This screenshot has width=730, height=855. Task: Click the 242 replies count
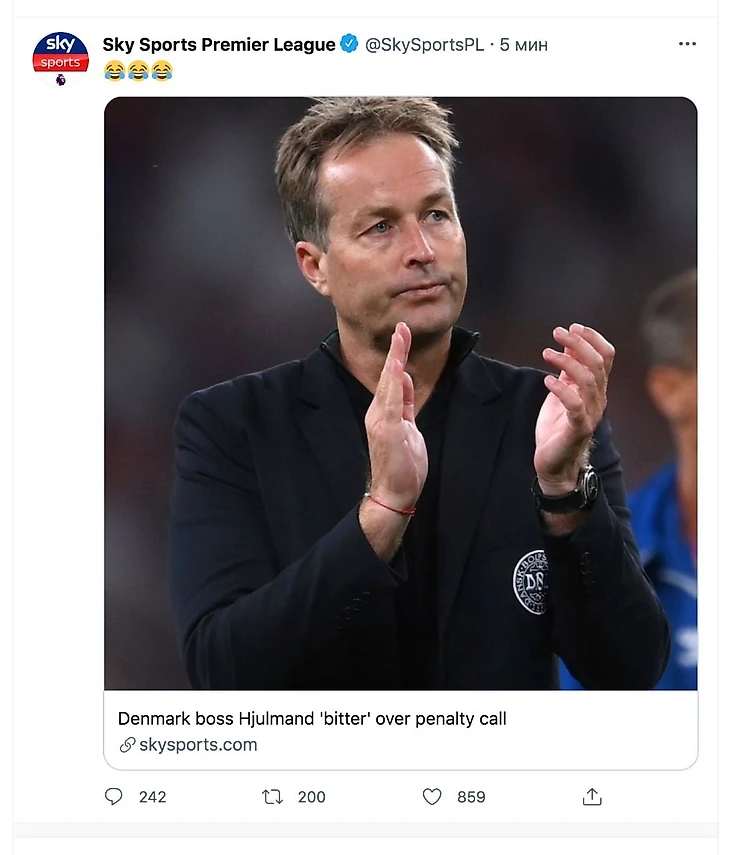[x=152, y=797]
